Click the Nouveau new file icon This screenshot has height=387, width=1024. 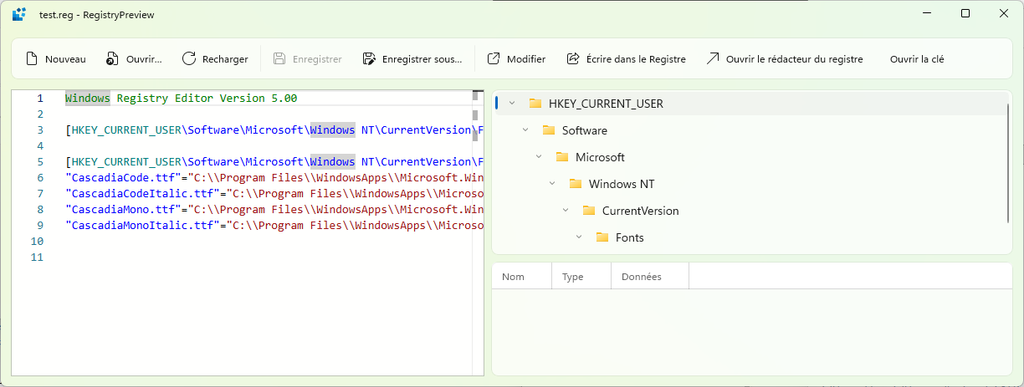click(x=31, y=59)
